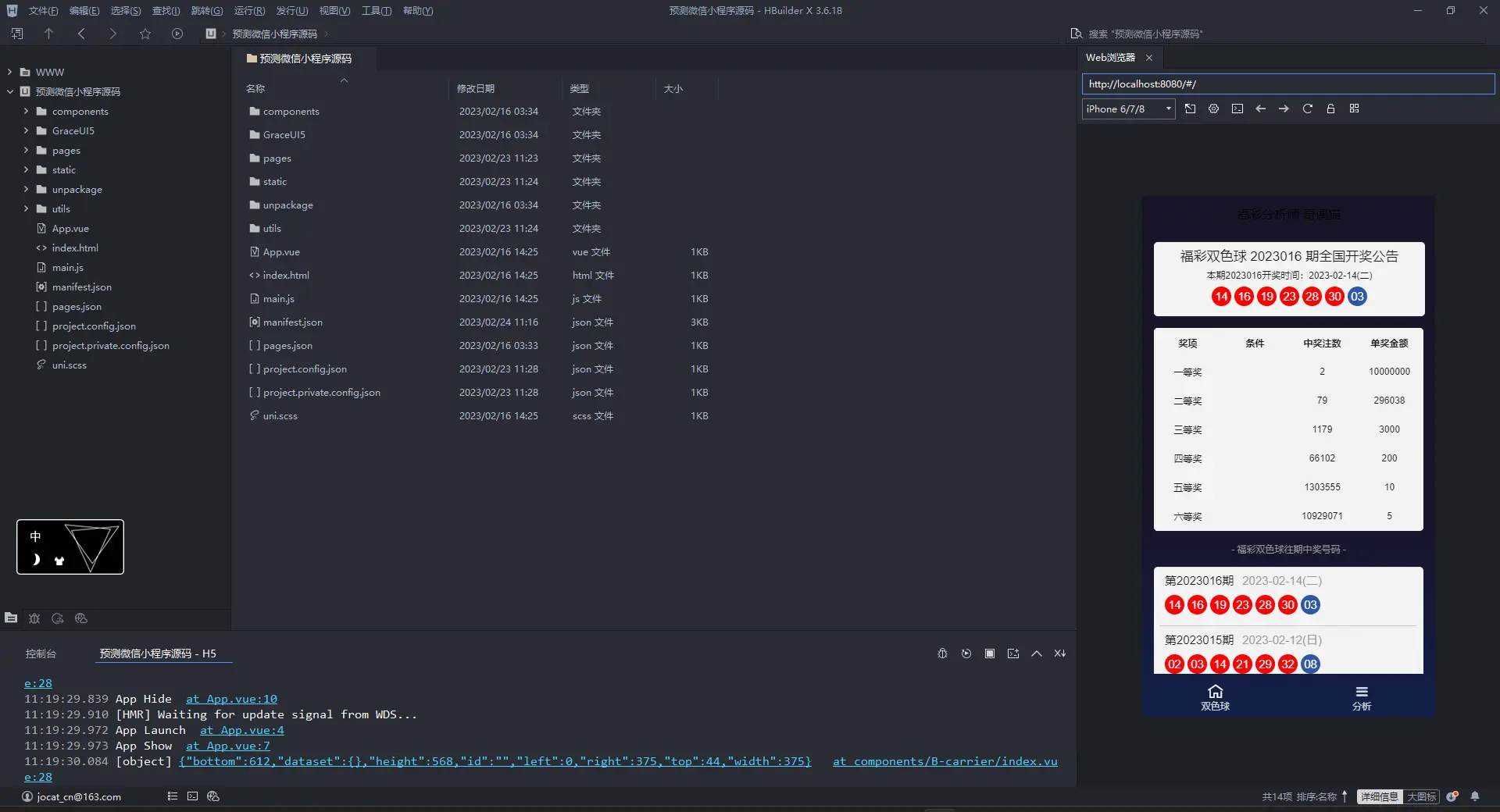This screenshot has height=812, width=1500.
Task: Expand the utils folder in sidebar
Action: (x=26, y=208)
